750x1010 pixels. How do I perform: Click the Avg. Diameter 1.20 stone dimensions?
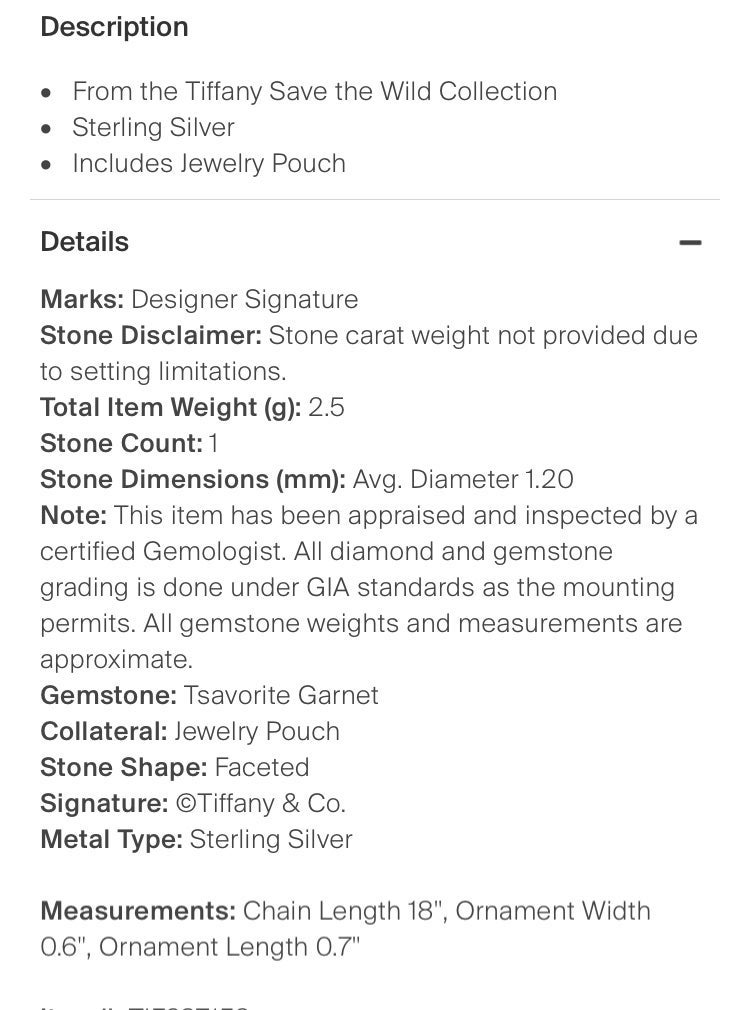(463, 480)
